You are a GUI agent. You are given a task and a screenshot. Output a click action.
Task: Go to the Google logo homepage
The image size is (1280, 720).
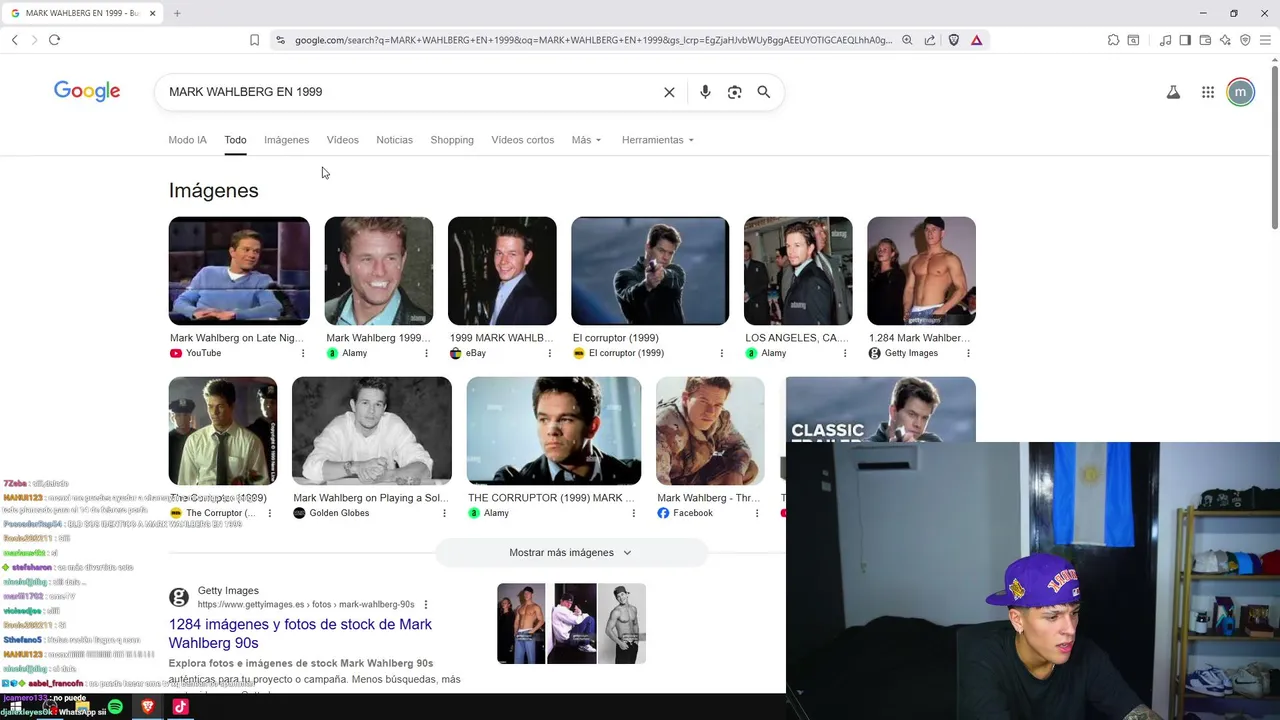tap(87, 91)
